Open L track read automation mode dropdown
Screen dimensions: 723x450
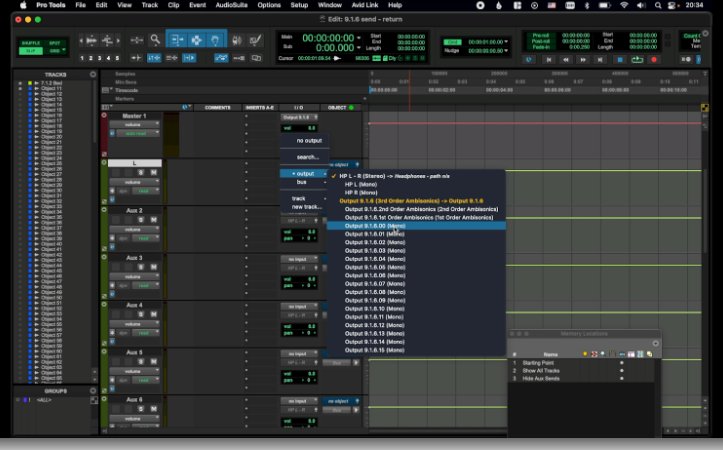pyautogui.click(x=147, y=191)
